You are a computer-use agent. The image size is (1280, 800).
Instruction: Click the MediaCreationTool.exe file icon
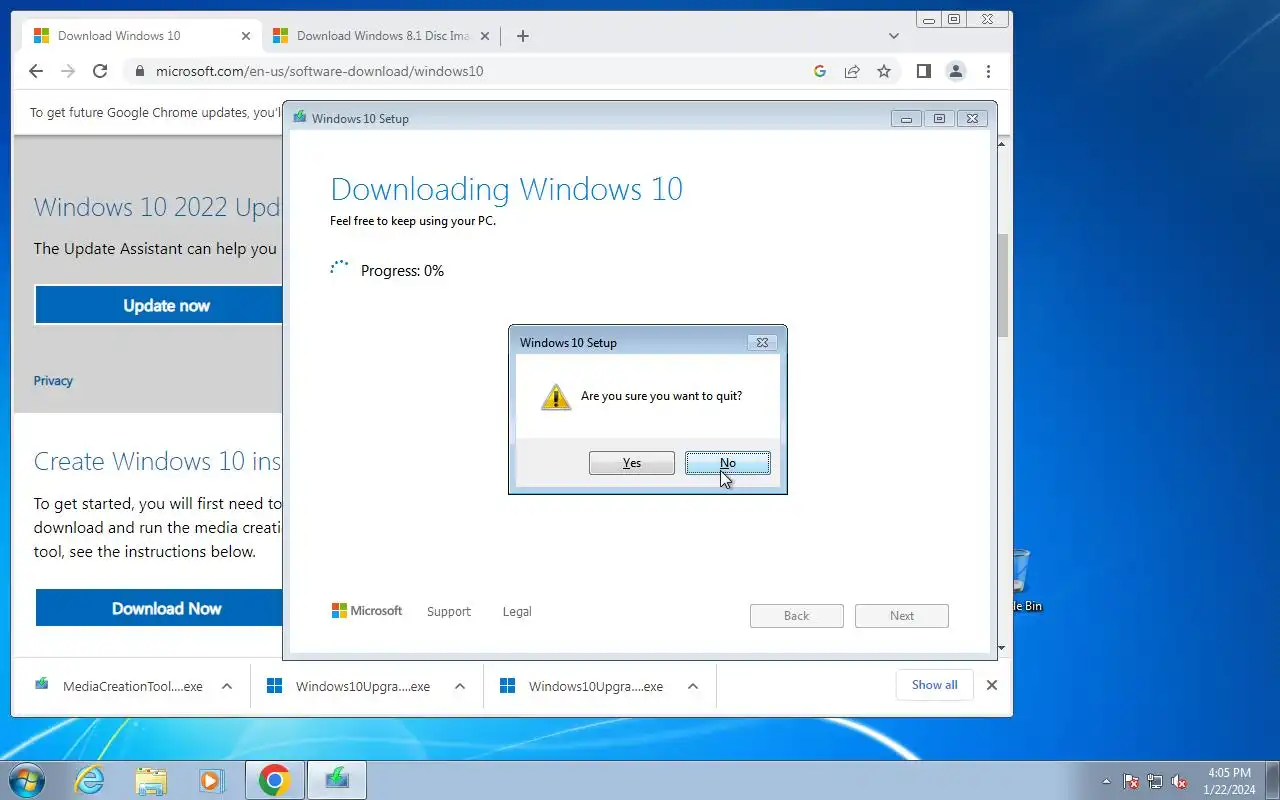click(x=41, y=685)
